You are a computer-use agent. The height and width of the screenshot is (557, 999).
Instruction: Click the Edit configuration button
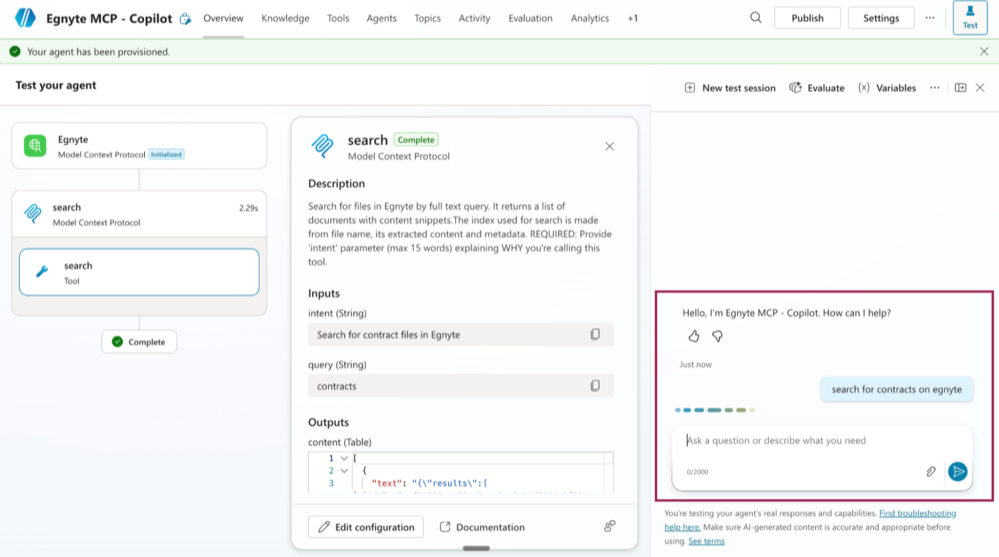tap(366, 527)
